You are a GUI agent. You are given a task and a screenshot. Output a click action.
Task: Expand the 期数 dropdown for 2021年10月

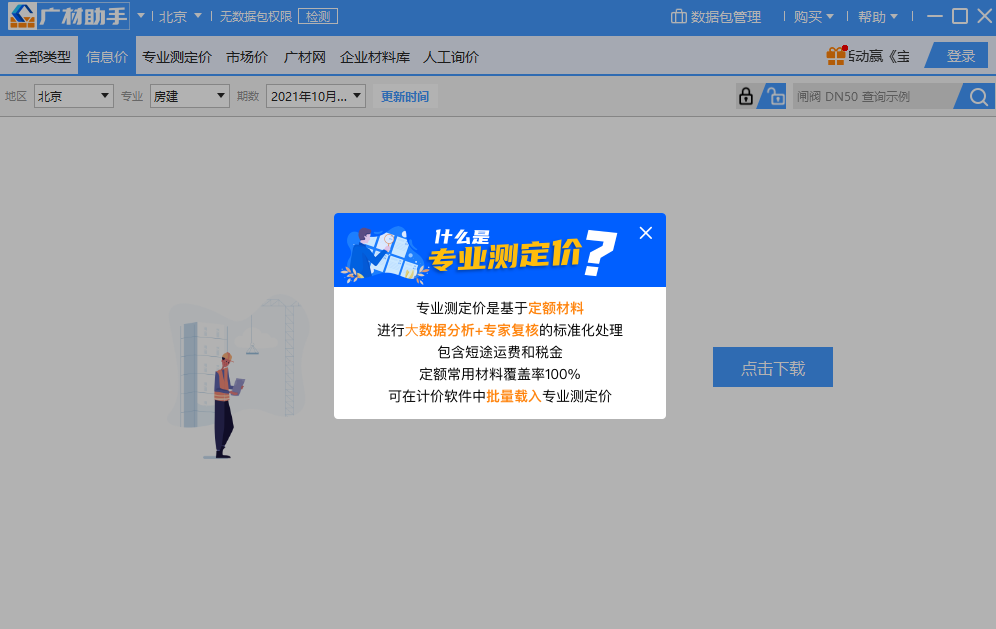click(315, 96)
